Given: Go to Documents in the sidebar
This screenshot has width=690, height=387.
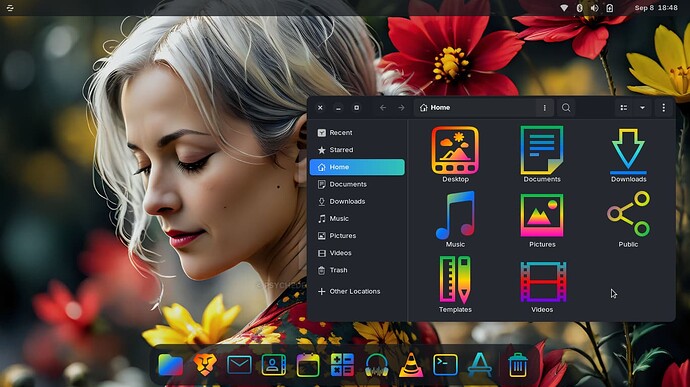Looking at the screenshot, I should pyautogui.click(x=357, y=184).
